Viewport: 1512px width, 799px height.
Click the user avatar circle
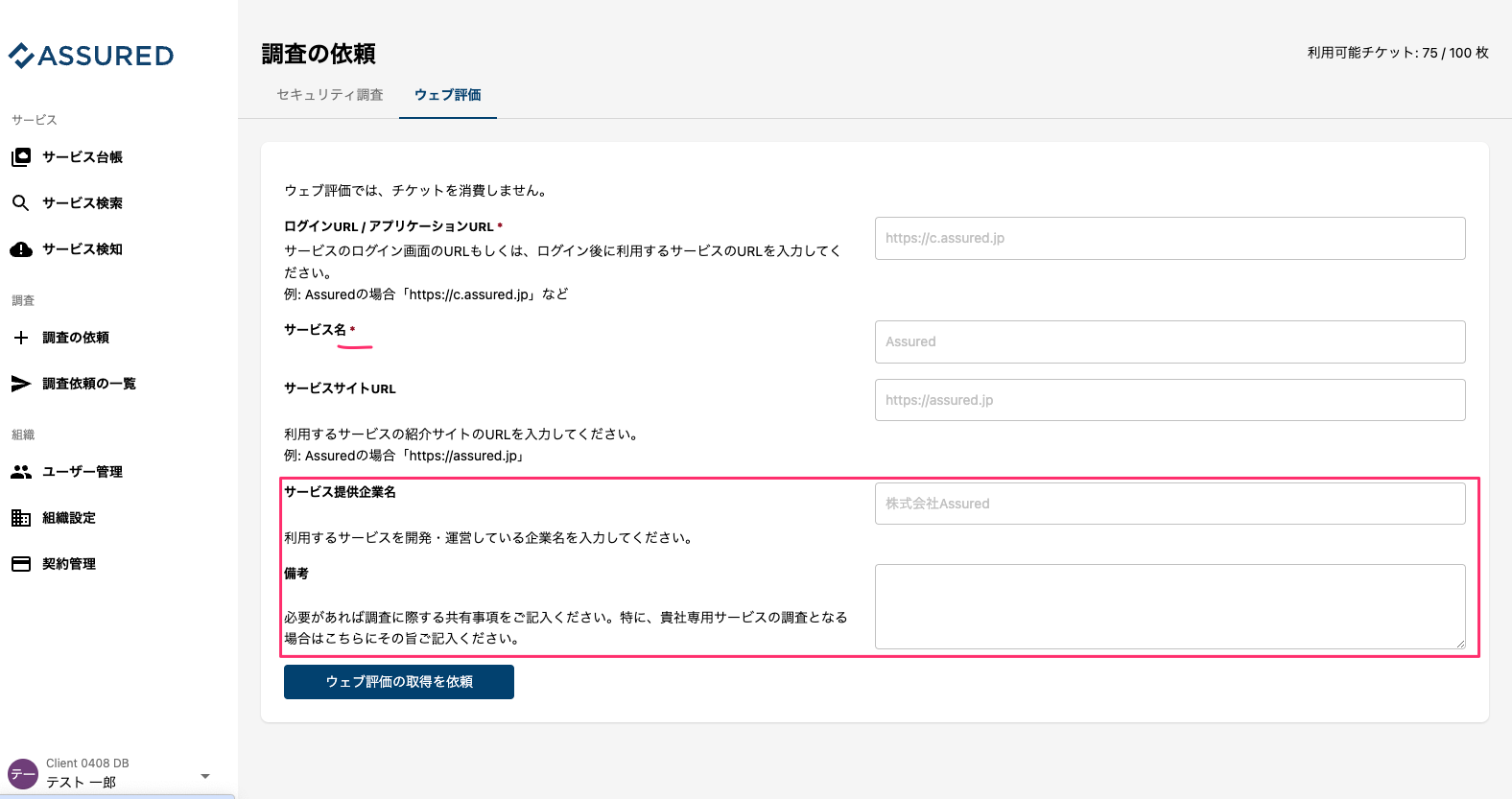pyautogui.click(x=23, y=774)
